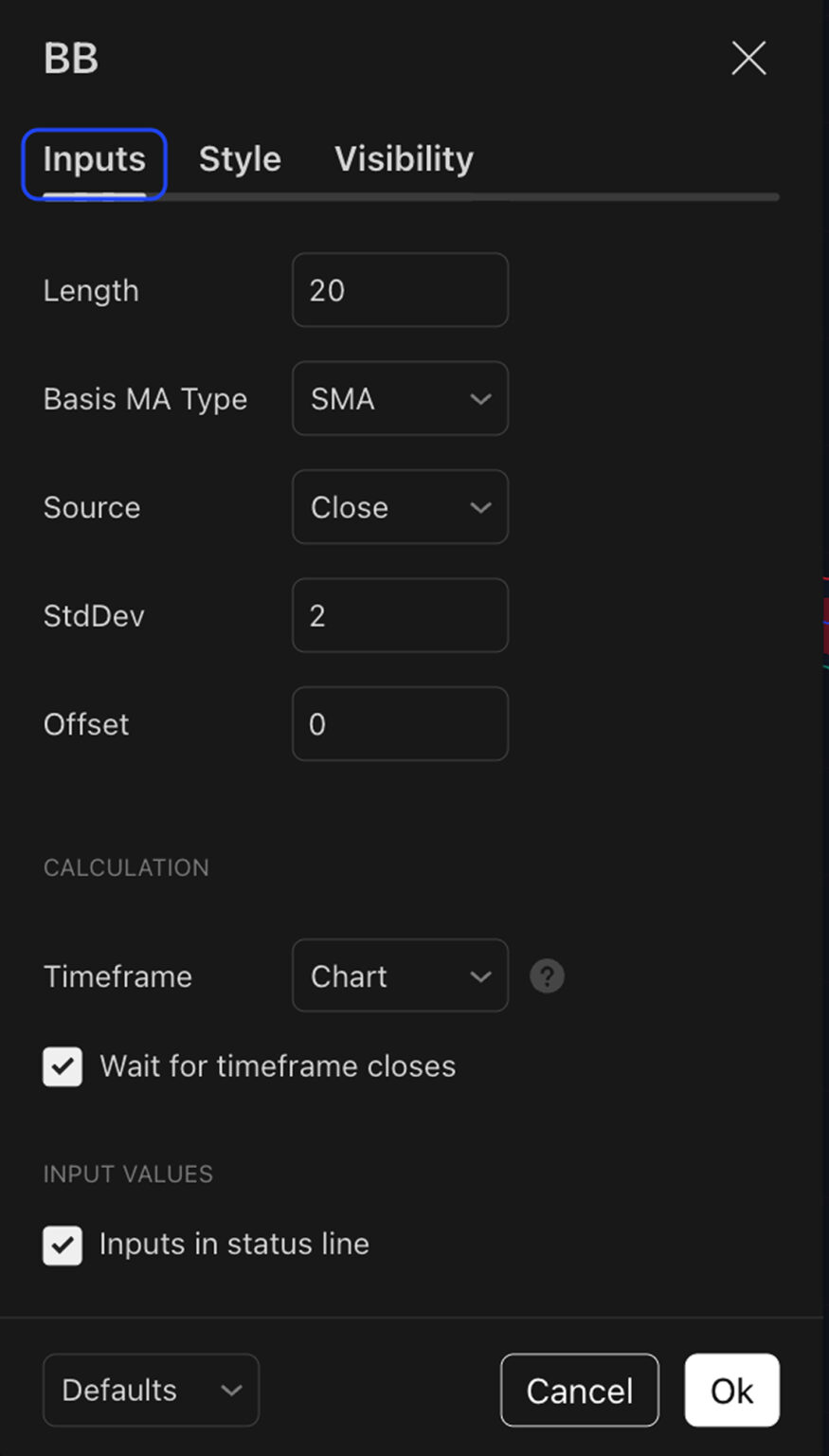Click the StdDev input field showing 2

click(400, 615)
